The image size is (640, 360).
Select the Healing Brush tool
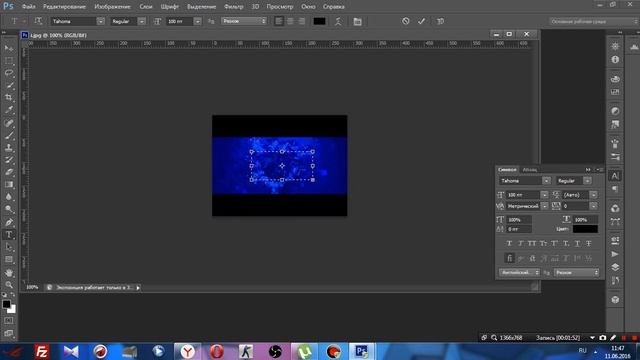(9, 123)
